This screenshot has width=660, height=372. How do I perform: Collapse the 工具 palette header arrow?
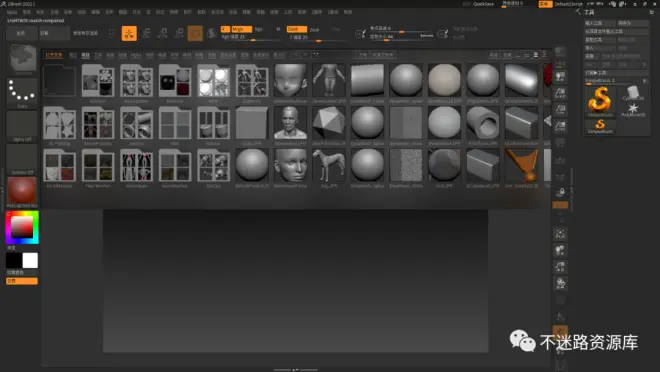click(x=579, y=12)
